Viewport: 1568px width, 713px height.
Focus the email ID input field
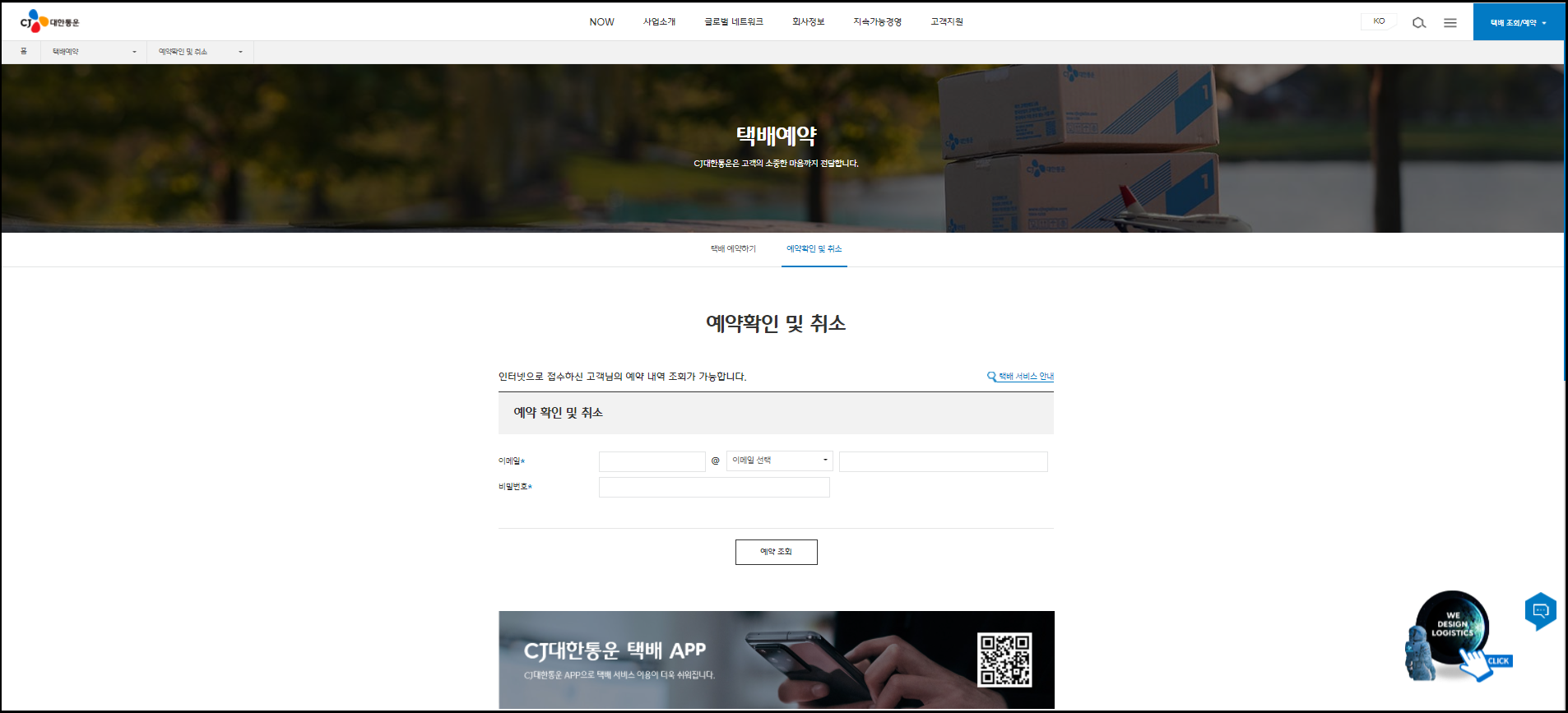point(652,461)
